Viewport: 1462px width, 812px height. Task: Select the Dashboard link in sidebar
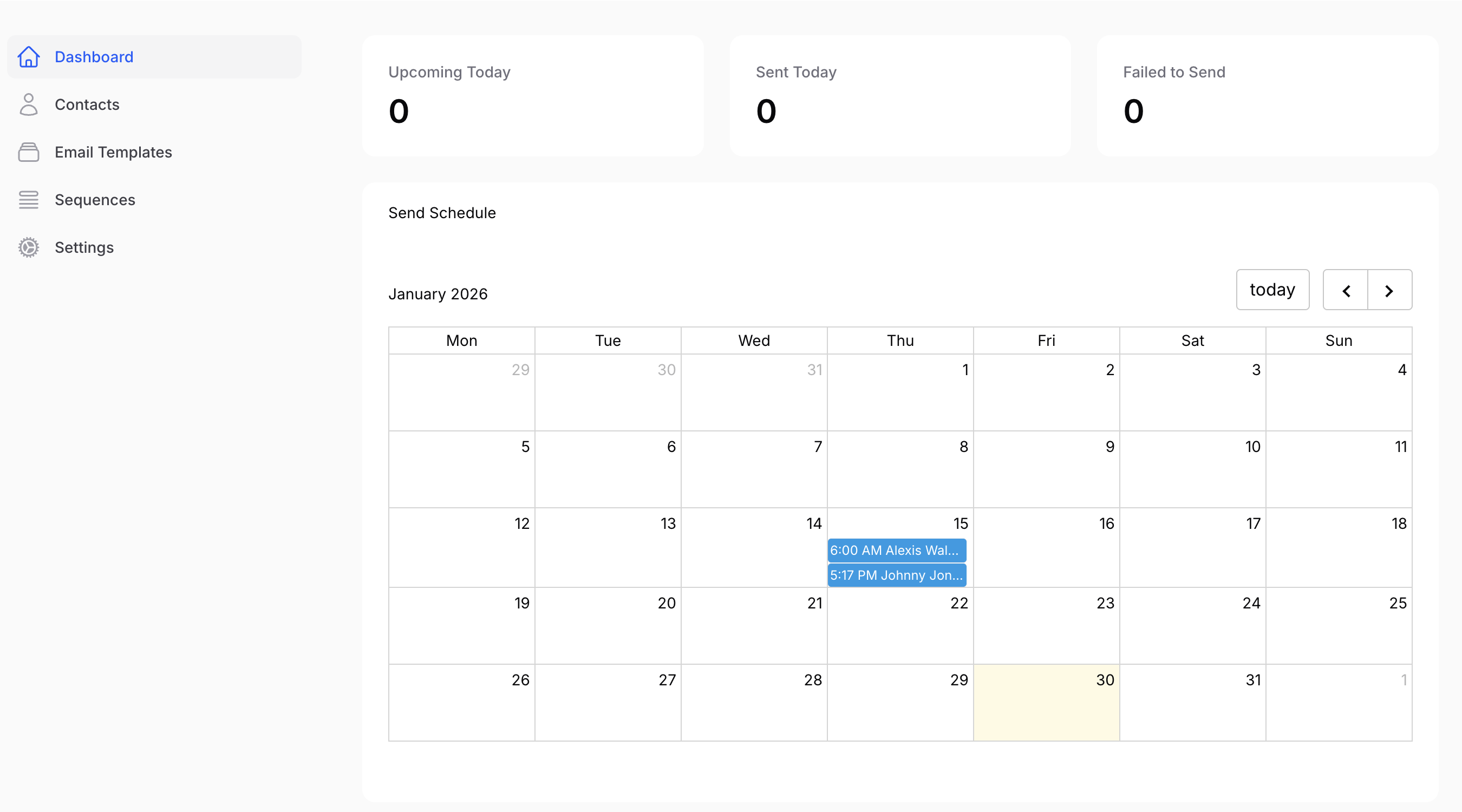point(94,57)
